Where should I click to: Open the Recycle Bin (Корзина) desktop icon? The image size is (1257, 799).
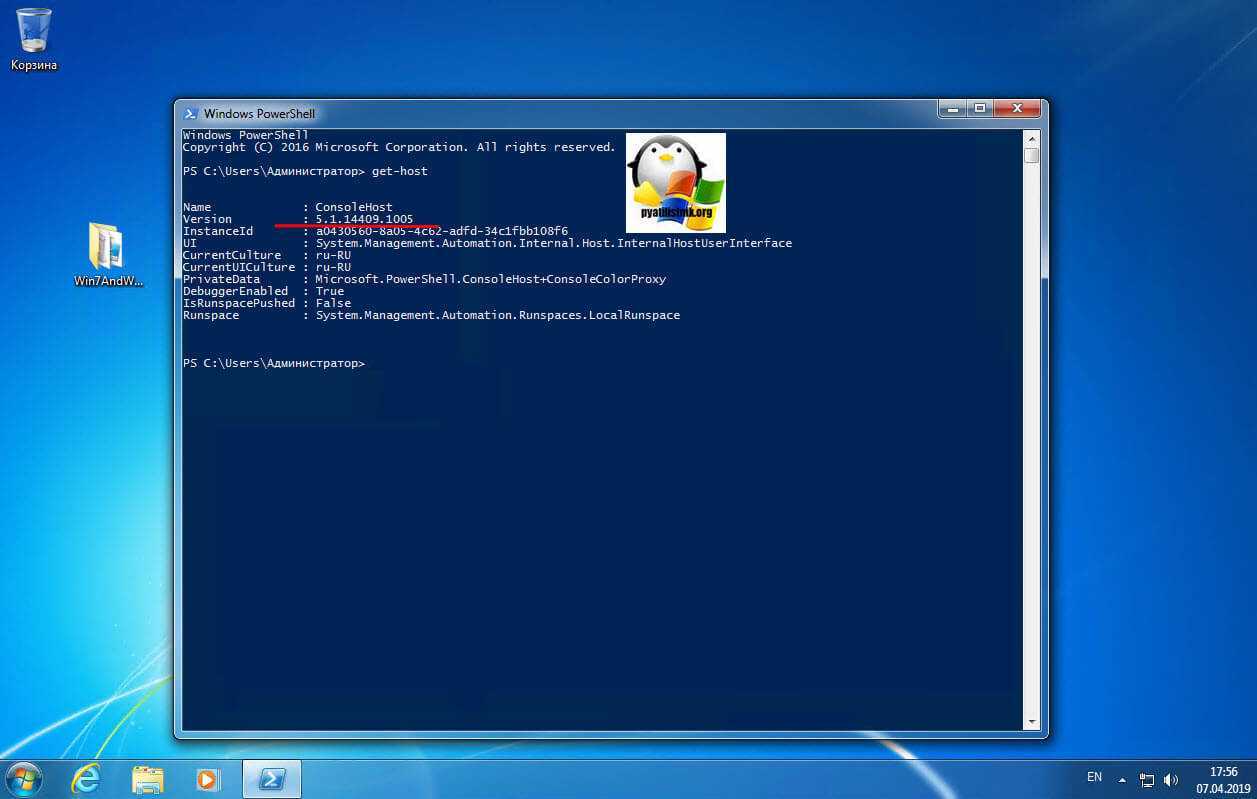point(34,40)
